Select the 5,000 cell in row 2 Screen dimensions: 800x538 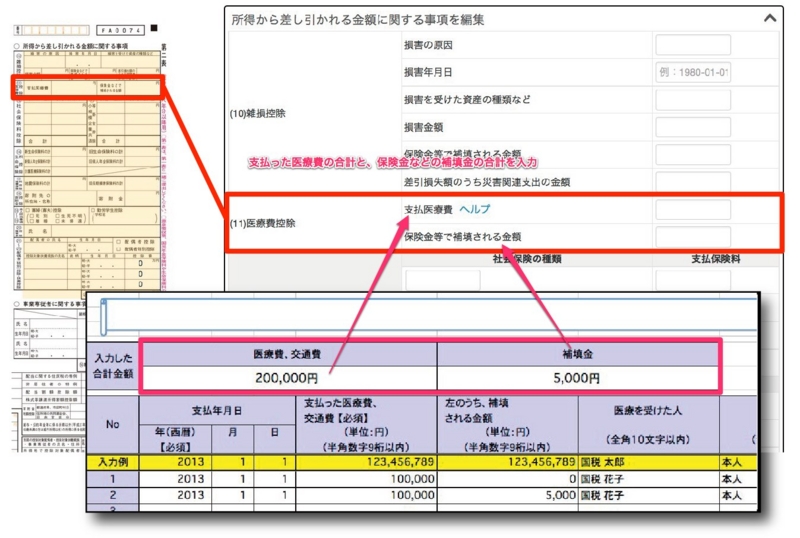click(x=508, y=495)
